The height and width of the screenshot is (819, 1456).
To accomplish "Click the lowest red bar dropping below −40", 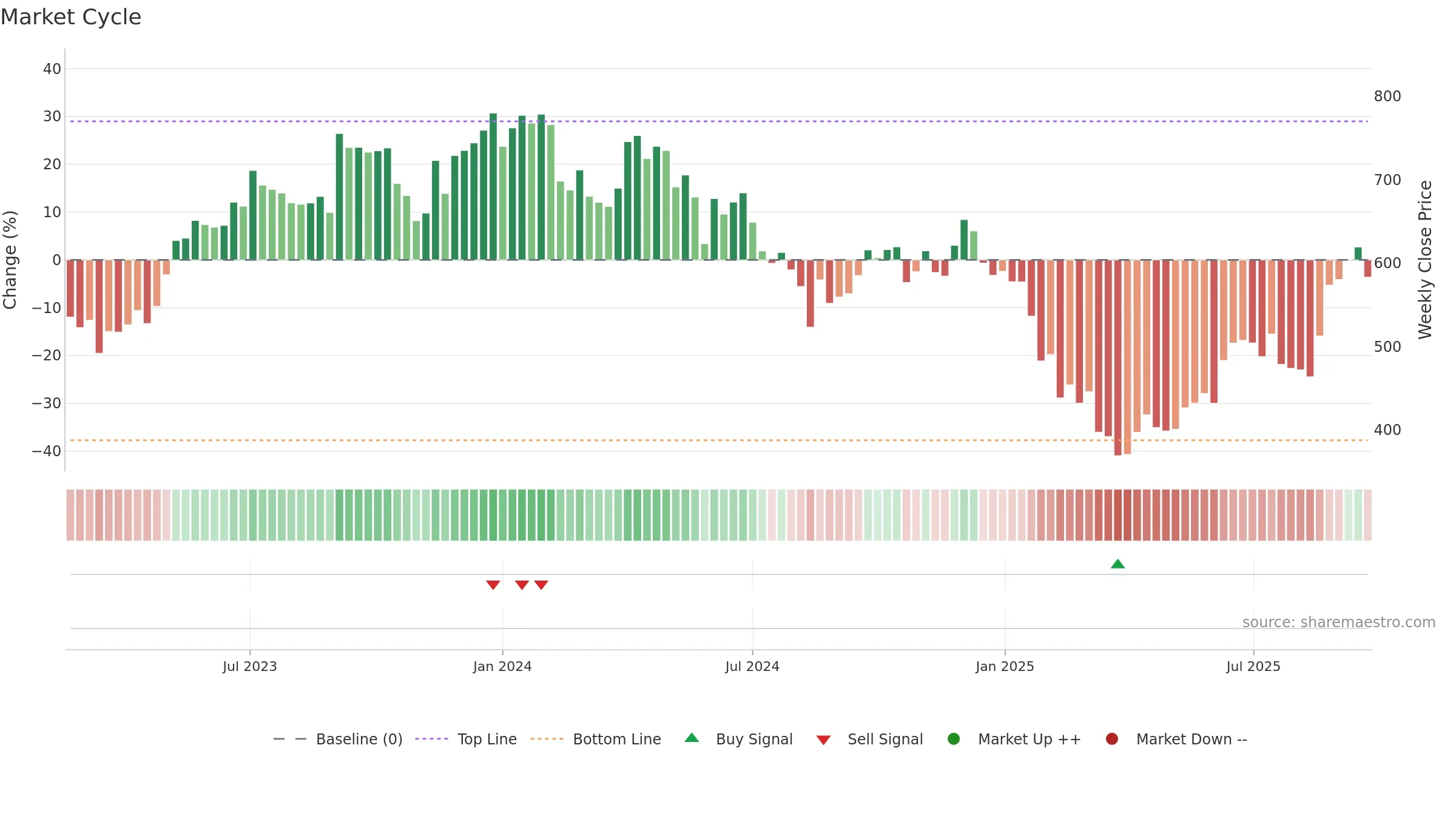I will tap(1117, 358).
